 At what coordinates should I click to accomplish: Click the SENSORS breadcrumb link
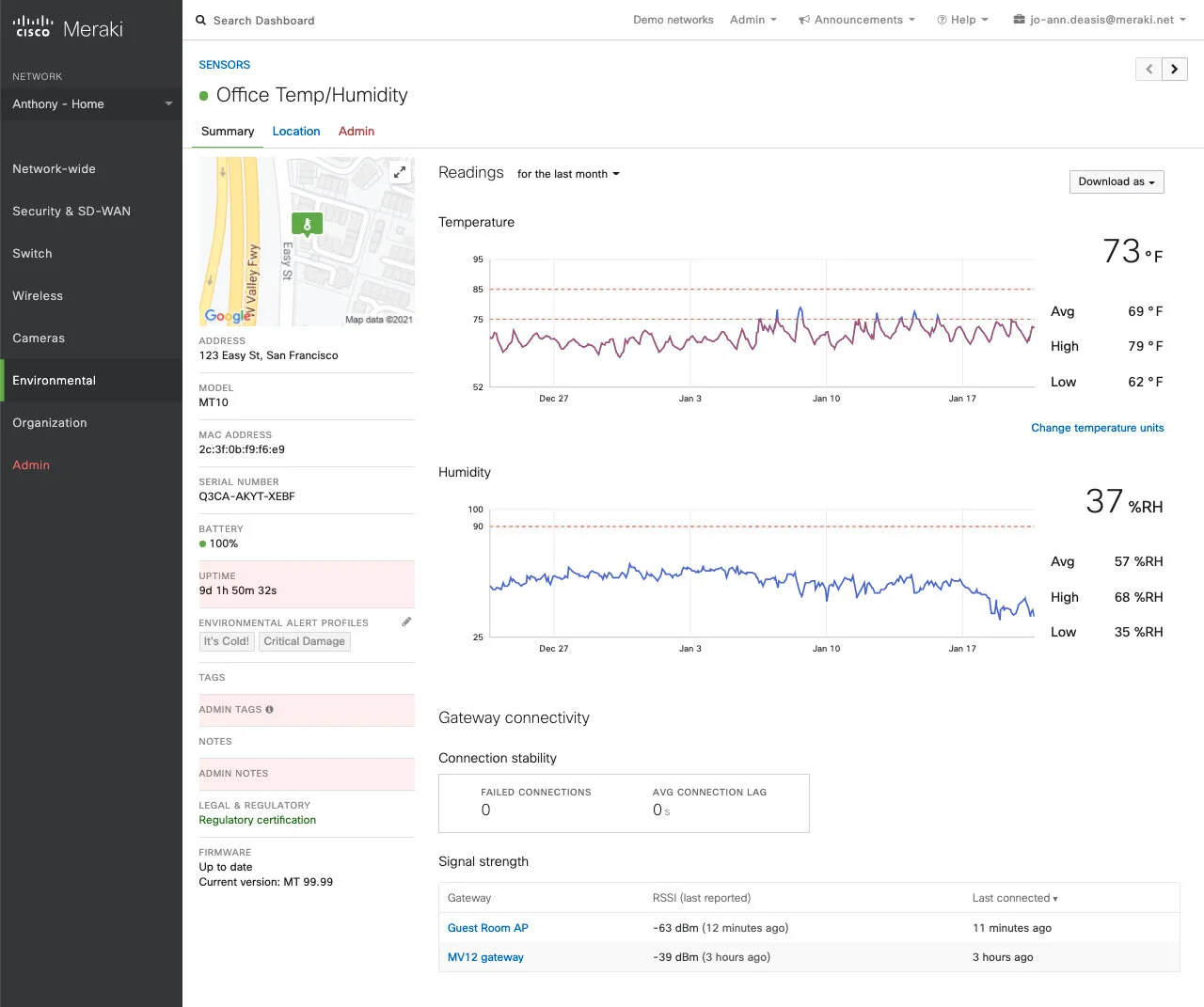click(x=224, y=65)
